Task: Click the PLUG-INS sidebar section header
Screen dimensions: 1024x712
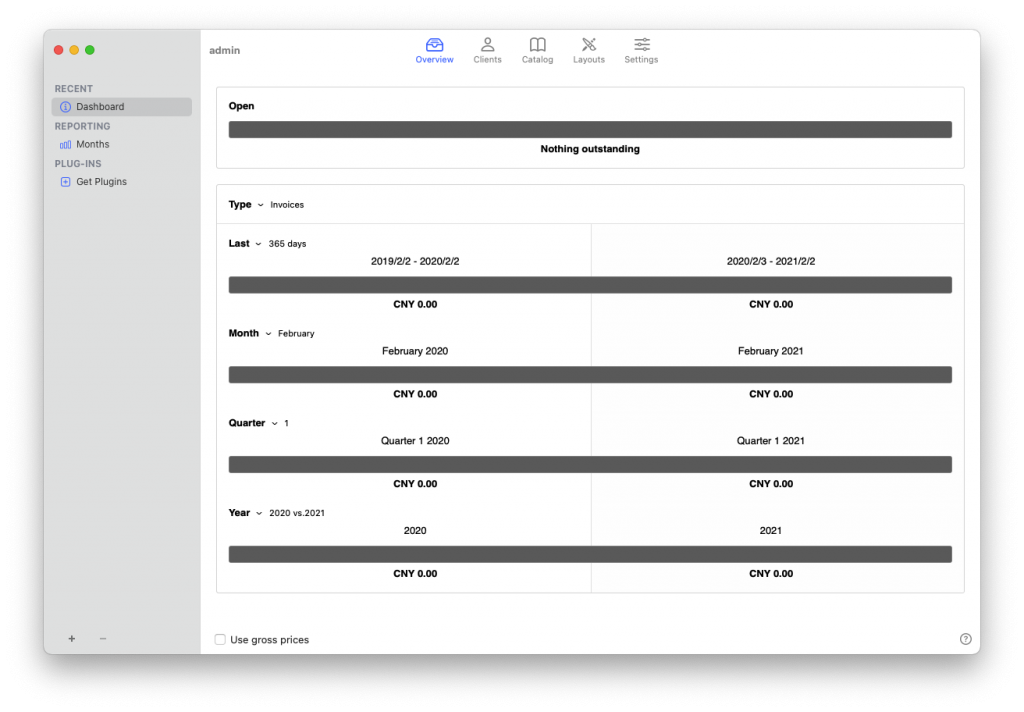Action: [x=78, y=163]
